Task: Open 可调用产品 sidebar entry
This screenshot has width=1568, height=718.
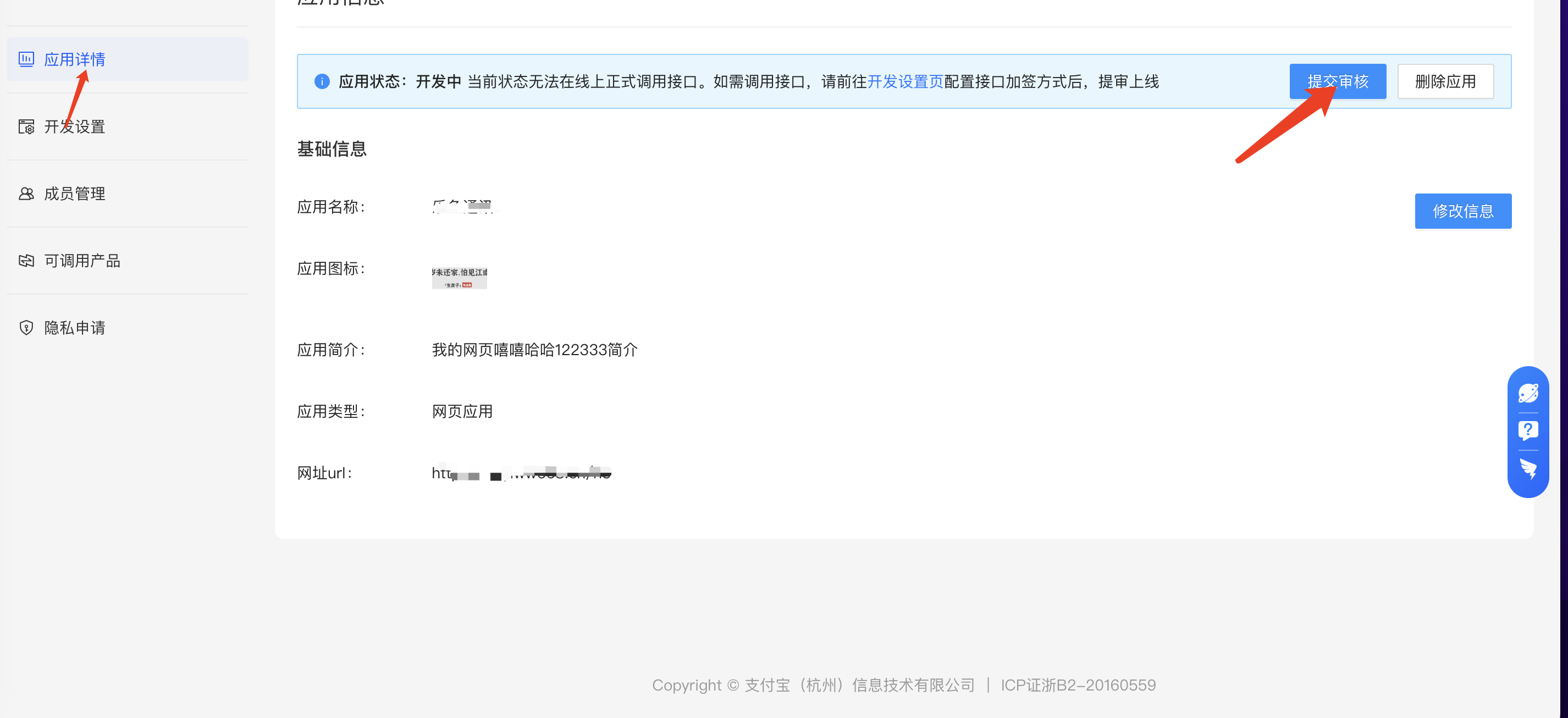Action: (127, 261)
